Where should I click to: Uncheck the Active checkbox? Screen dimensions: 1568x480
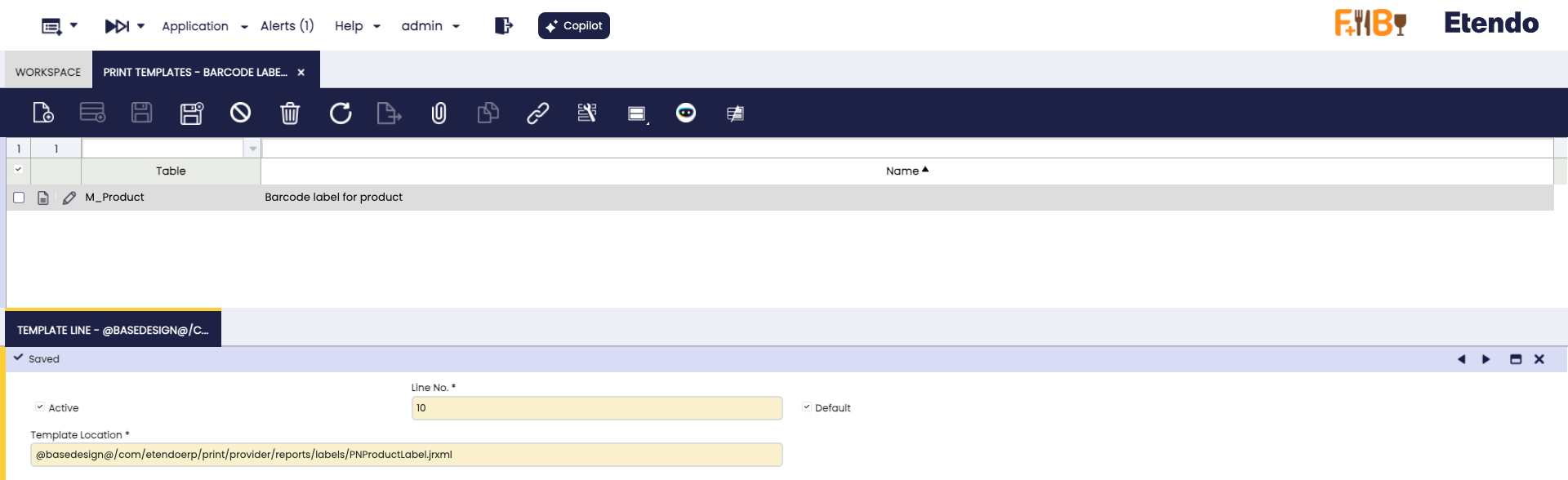[39, 407]
